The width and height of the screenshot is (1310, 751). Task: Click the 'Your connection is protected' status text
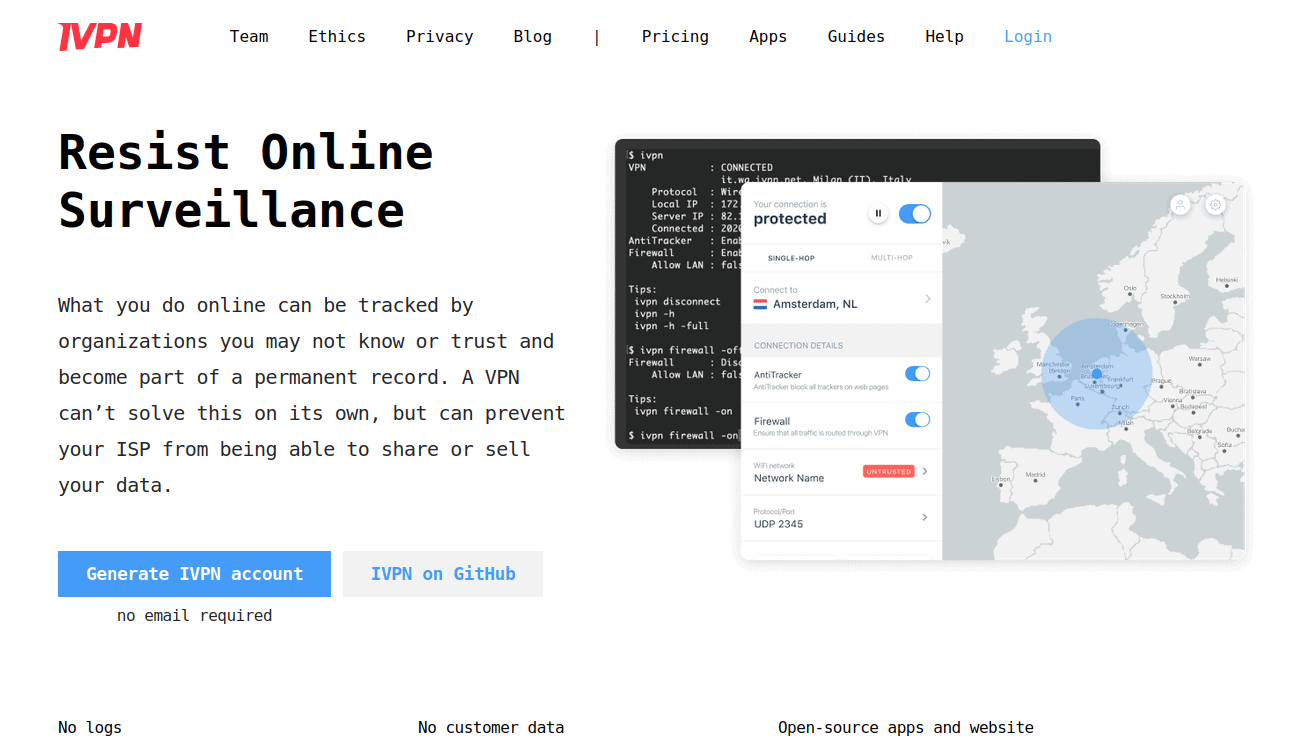point(790,213)
